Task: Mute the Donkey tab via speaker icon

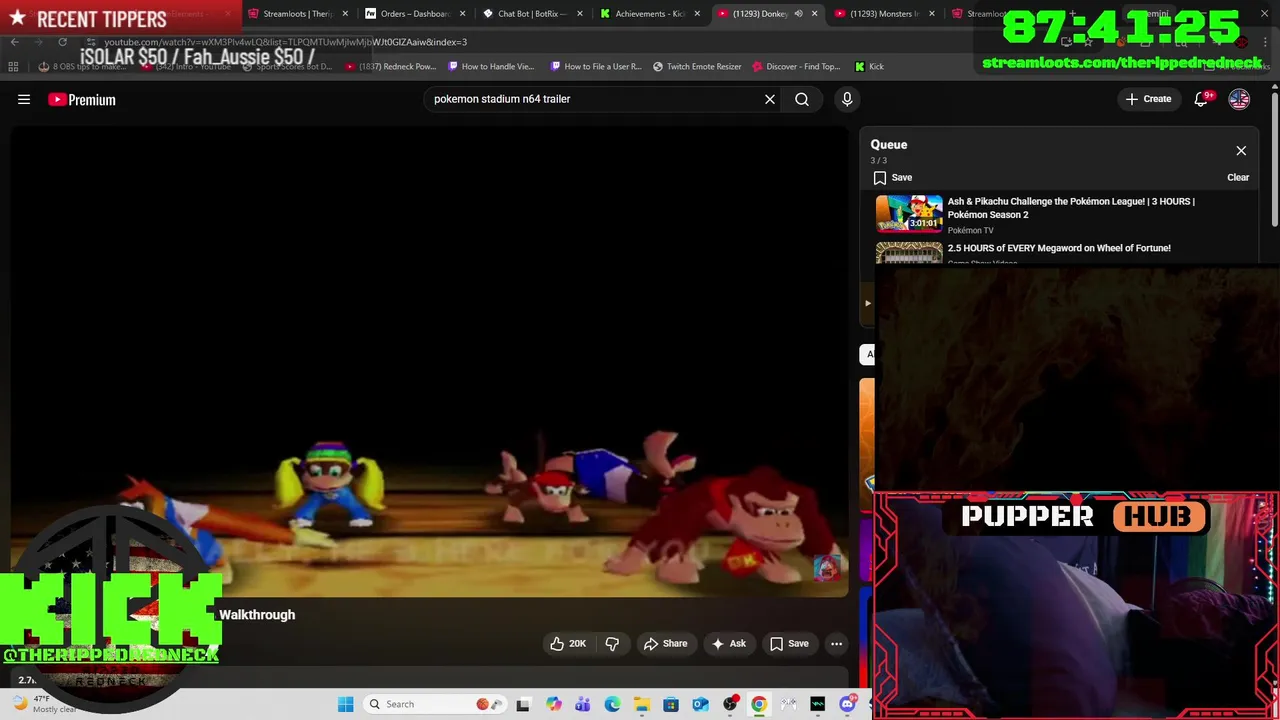Action: click(x=798, y=14)
